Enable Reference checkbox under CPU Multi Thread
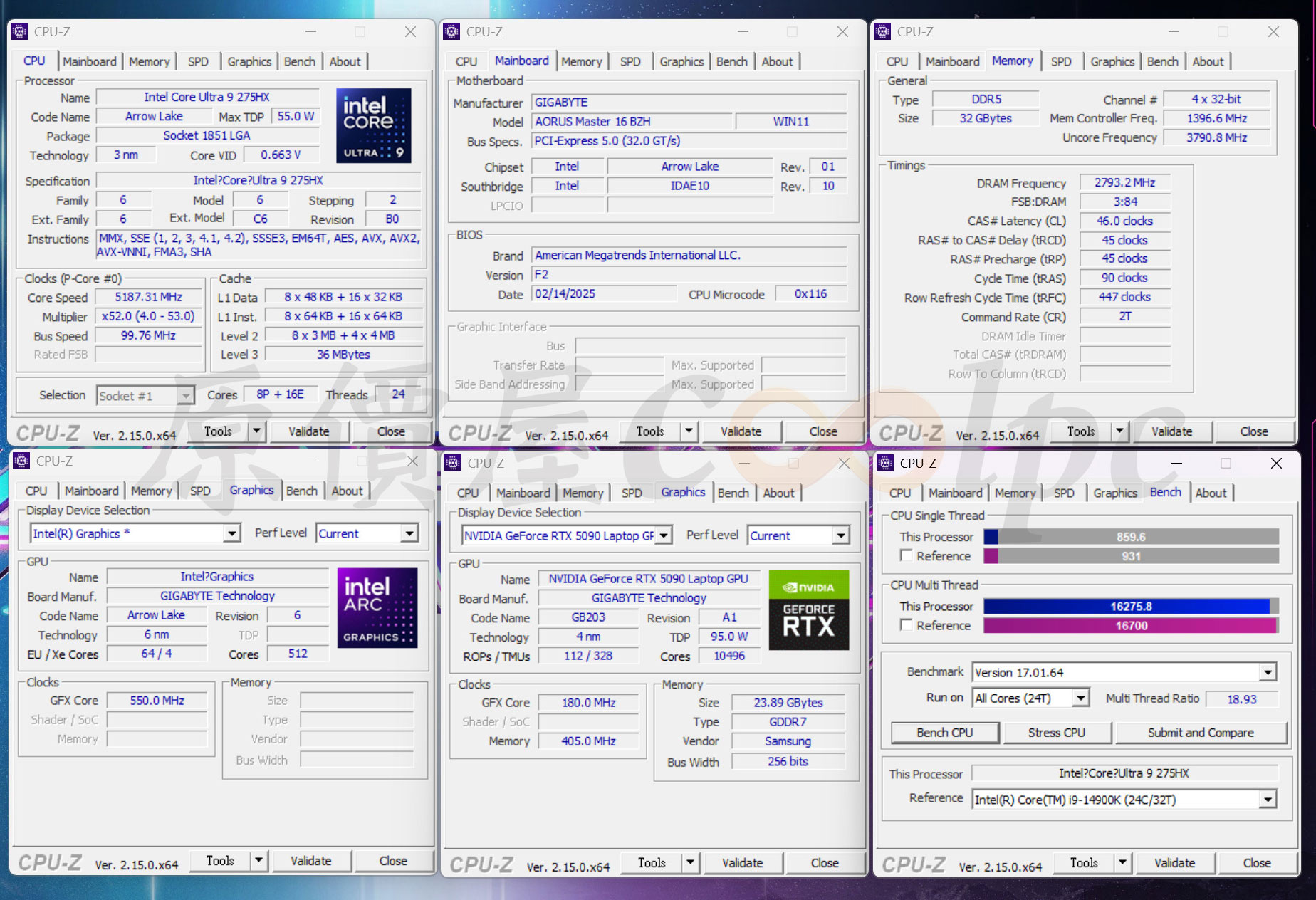The image size is (1316, 900). (x=907, y=625)
